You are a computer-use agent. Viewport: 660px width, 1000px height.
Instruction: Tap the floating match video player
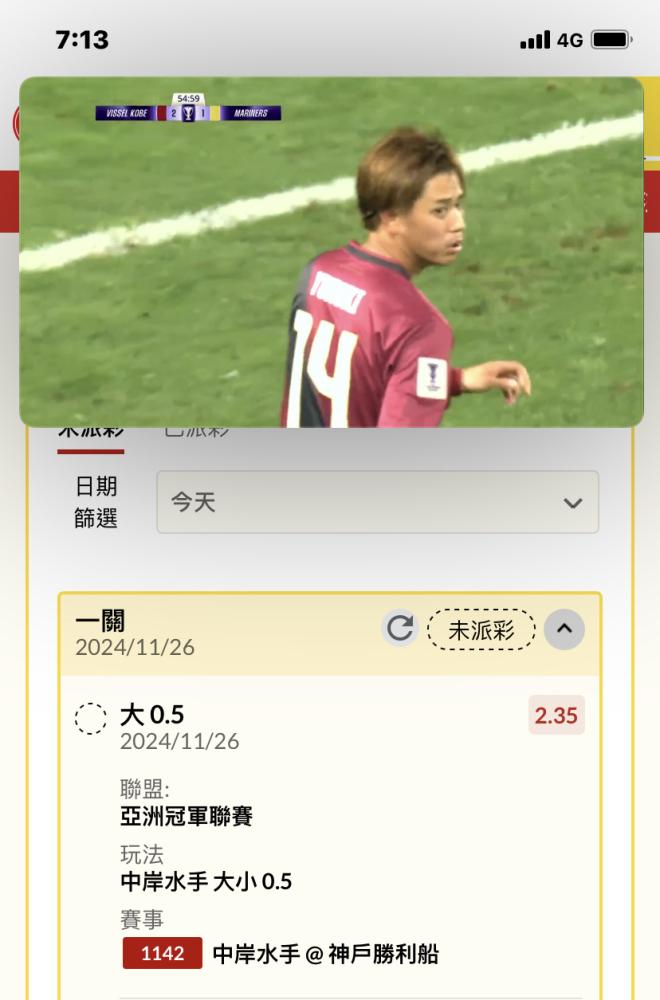pyautogui.click(x=331, y=252)
